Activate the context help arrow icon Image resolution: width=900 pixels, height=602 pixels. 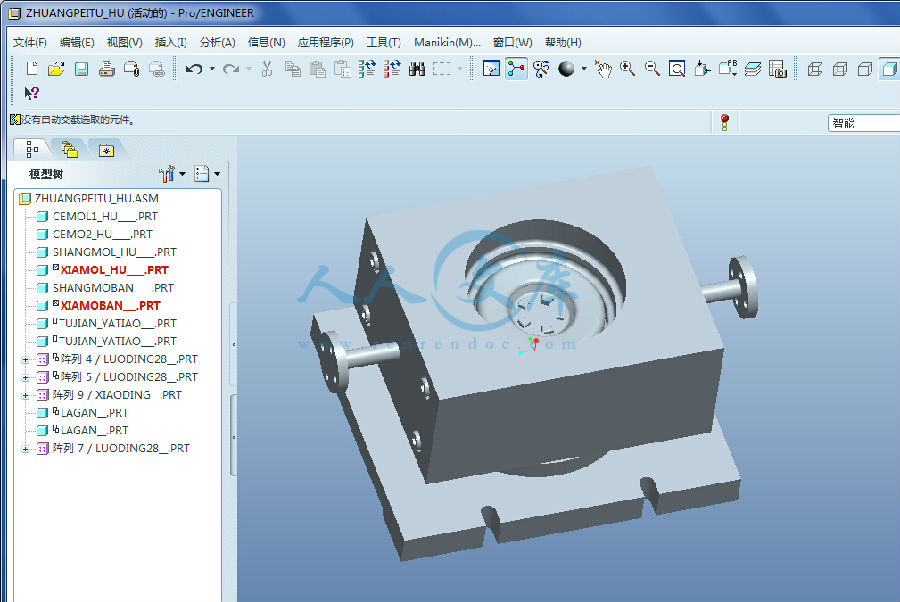(x=32, y=93)
